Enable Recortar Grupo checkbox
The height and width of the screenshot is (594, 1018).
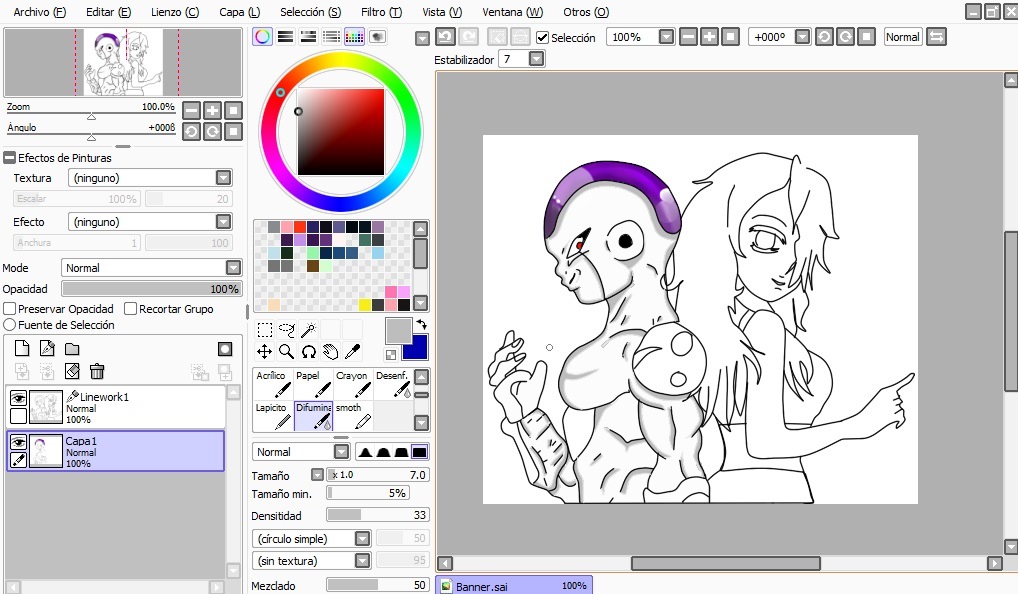pos(130,309)
